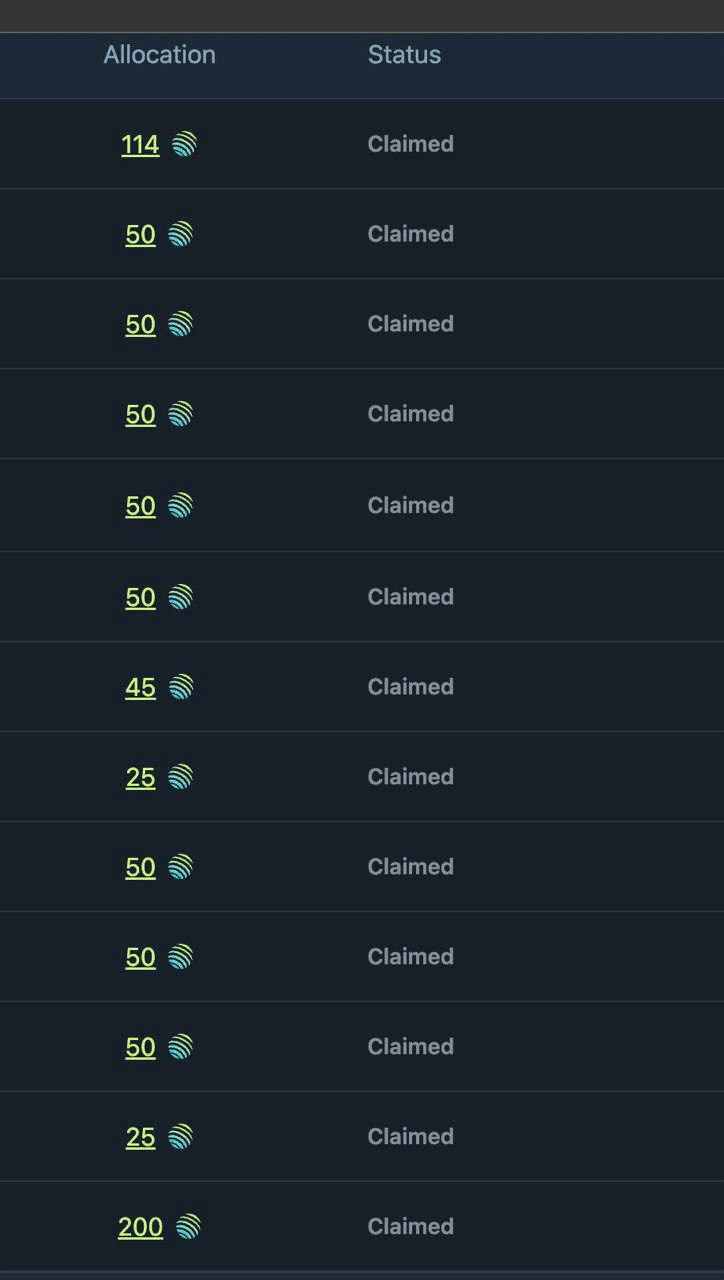
Task: Open the 45 allocation link
Action: (x=140, y=688)
